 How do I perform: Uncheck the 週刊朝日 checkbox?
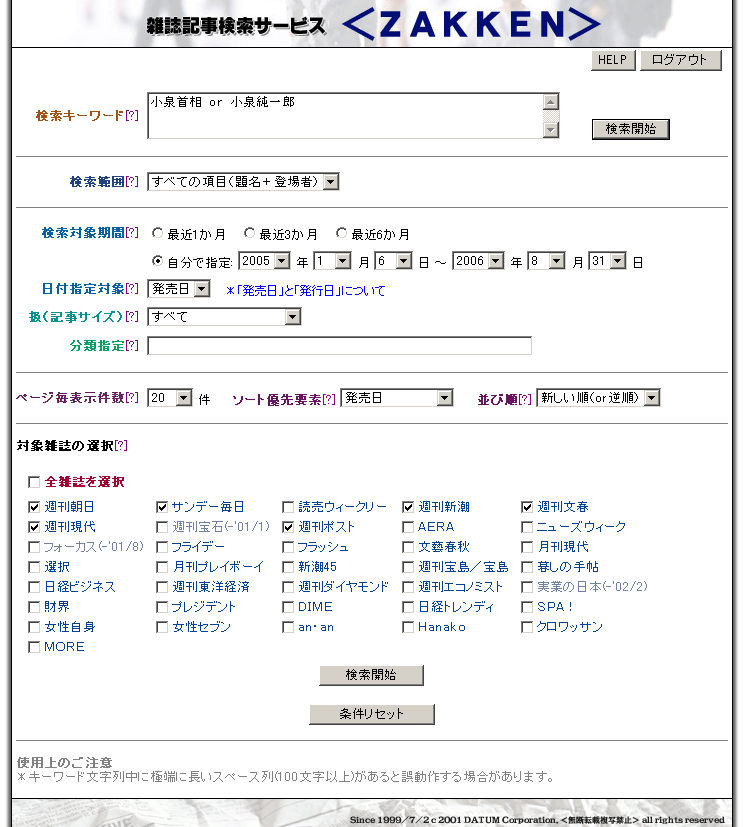[34, 507]
